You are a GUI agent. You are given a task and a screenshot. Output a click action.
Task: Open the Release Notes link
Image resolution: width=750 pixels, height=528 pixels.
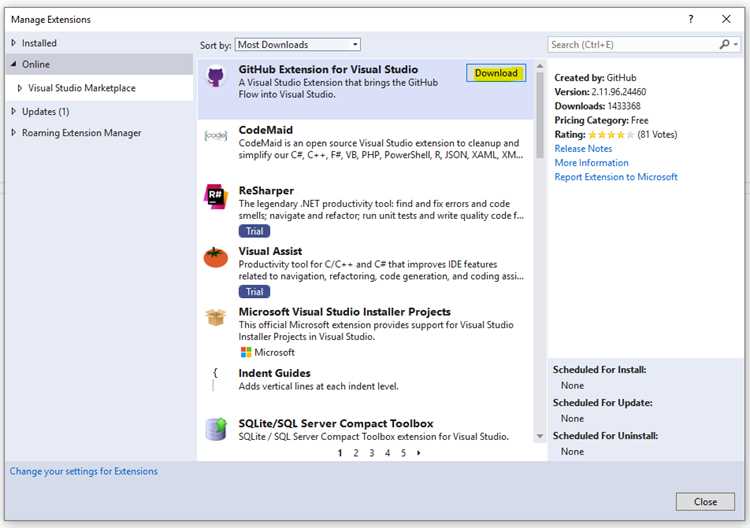[583, 149]
